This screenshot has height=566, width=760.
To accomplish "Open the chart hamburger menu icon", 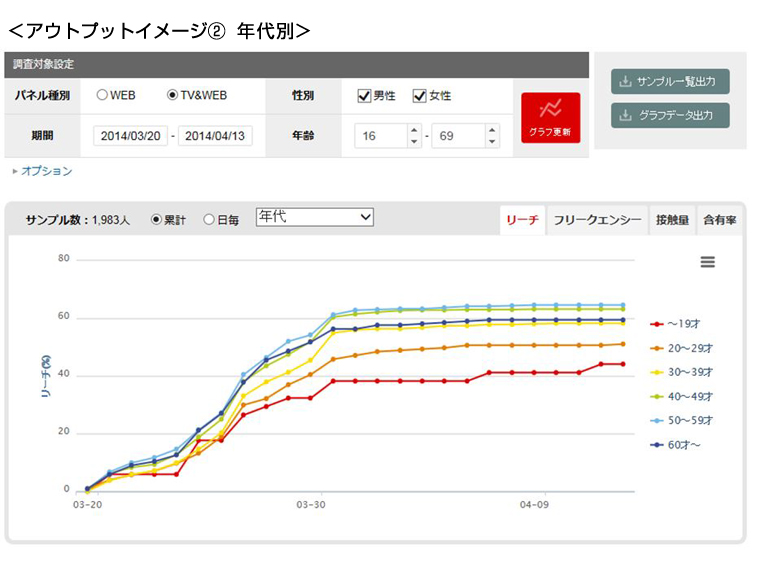I will 707,262.
